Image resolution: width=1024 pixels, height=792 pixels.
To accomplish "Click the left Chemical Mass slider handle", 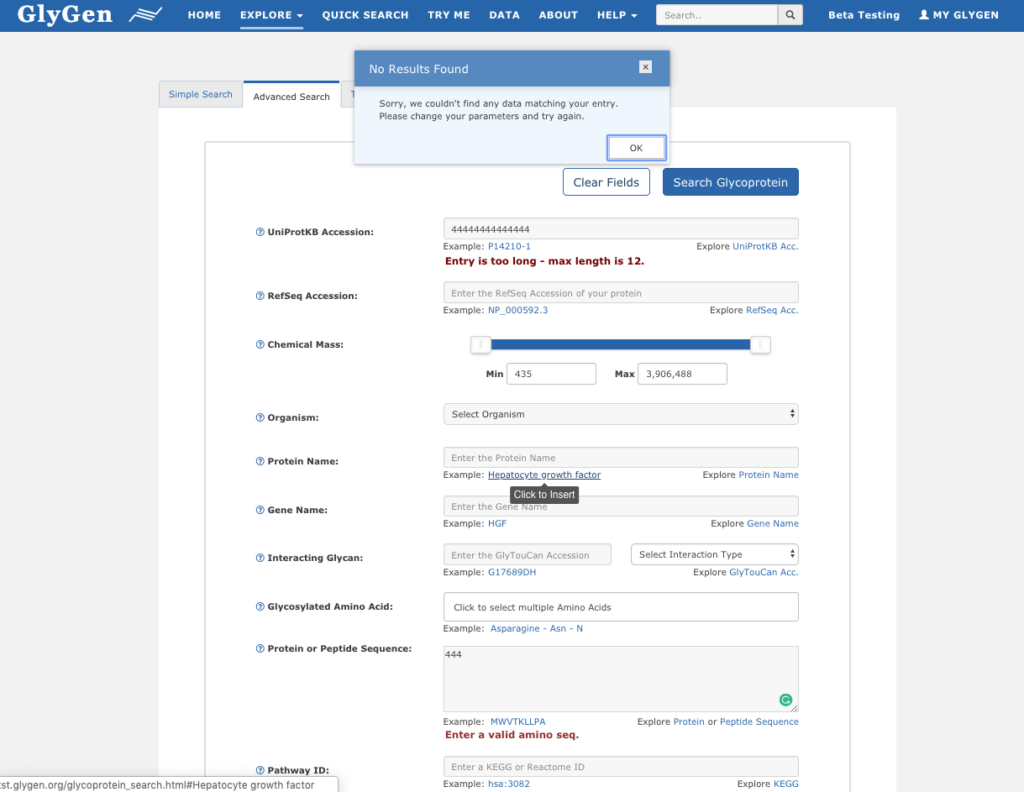I will coord(481,345).
